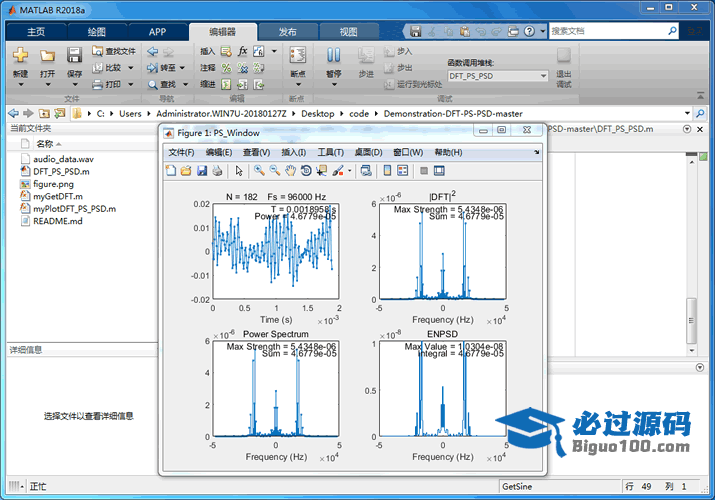Expand 转至 dropdown arrow
Image resolution: width=715 pixels, height=500 pixels.
tap(182, 68)
